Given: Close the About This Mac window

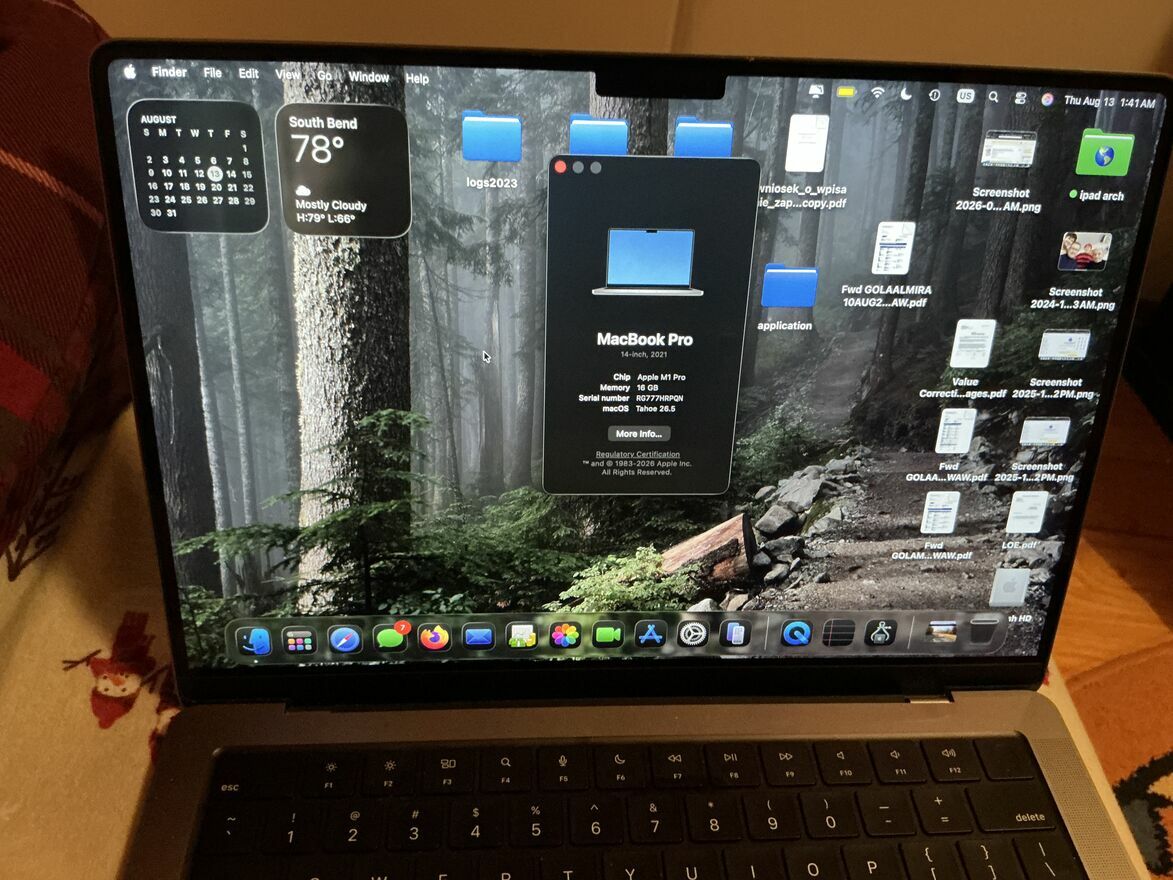Looking at the screenshot, I should pyautogui.click(x=560, y=167).
